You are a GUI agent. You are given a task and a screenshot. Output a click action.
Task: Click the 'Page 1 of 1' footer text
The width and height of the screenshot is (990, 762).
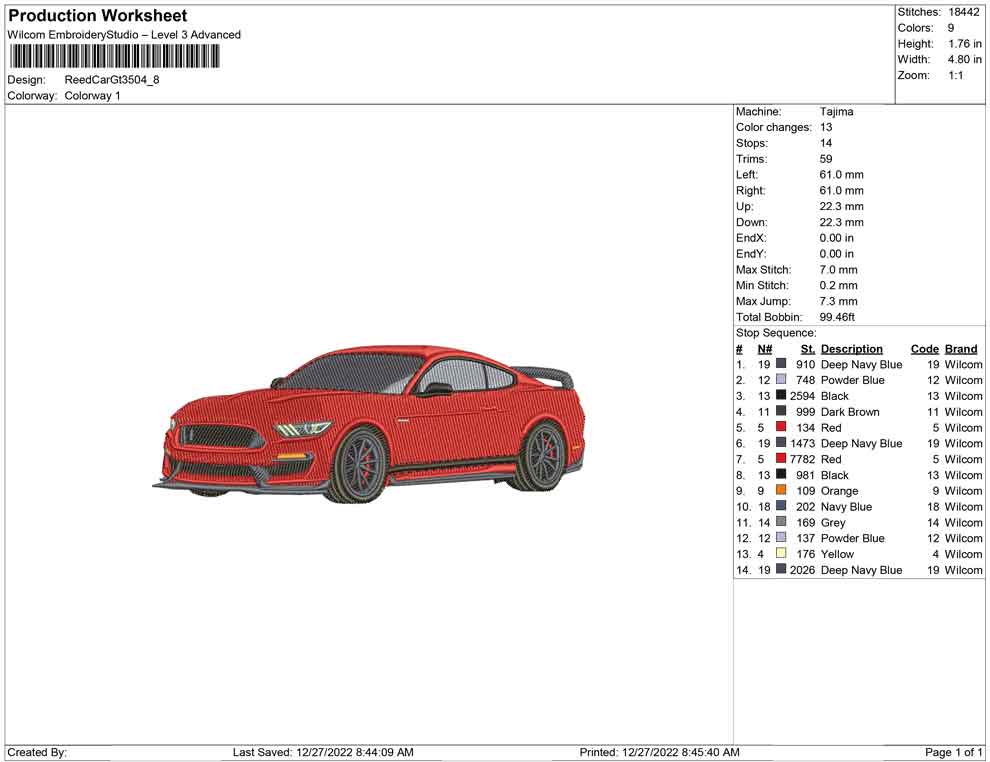[953, 752]
